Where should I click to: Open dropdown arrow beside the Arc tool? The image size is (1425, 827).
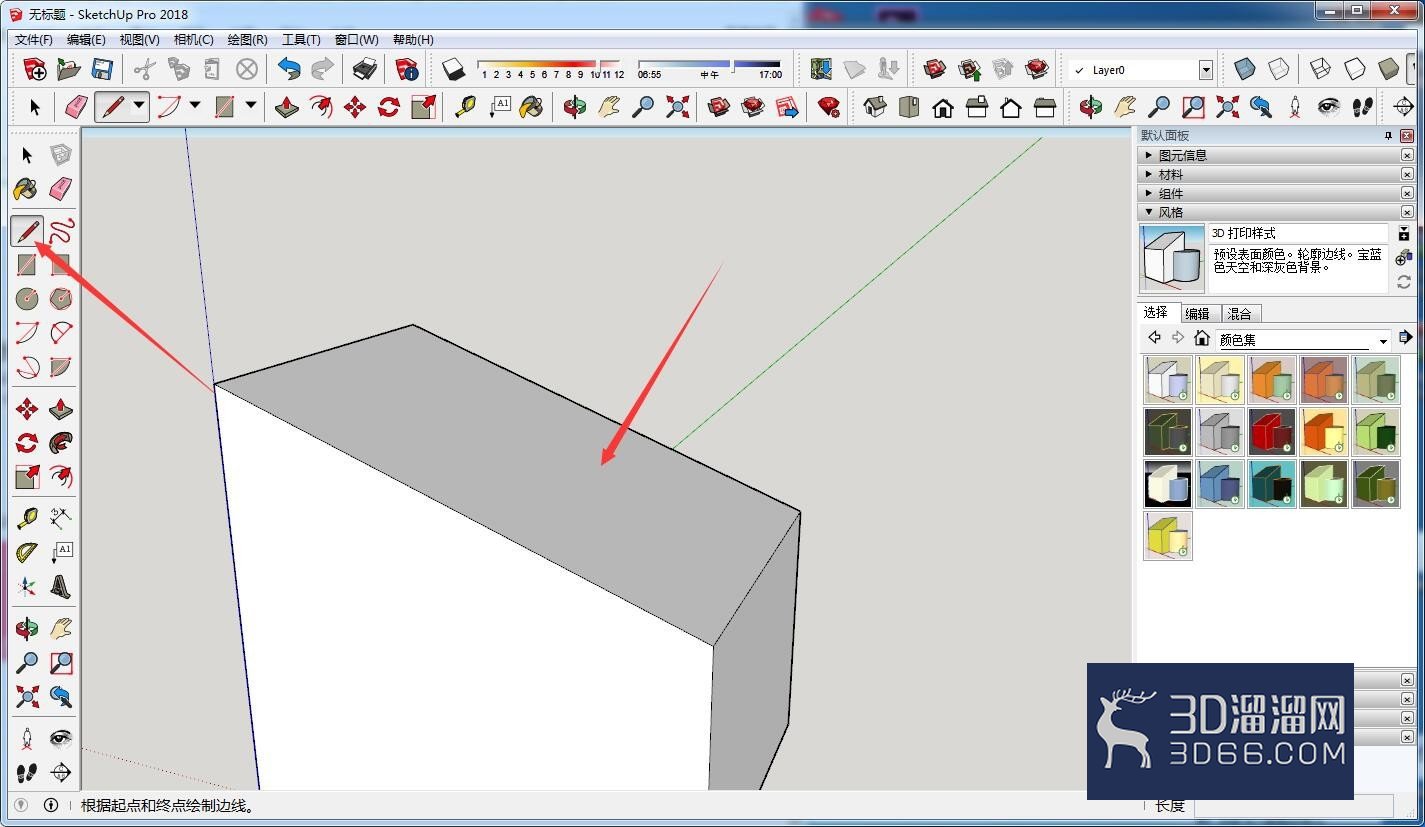coord(194,106)
